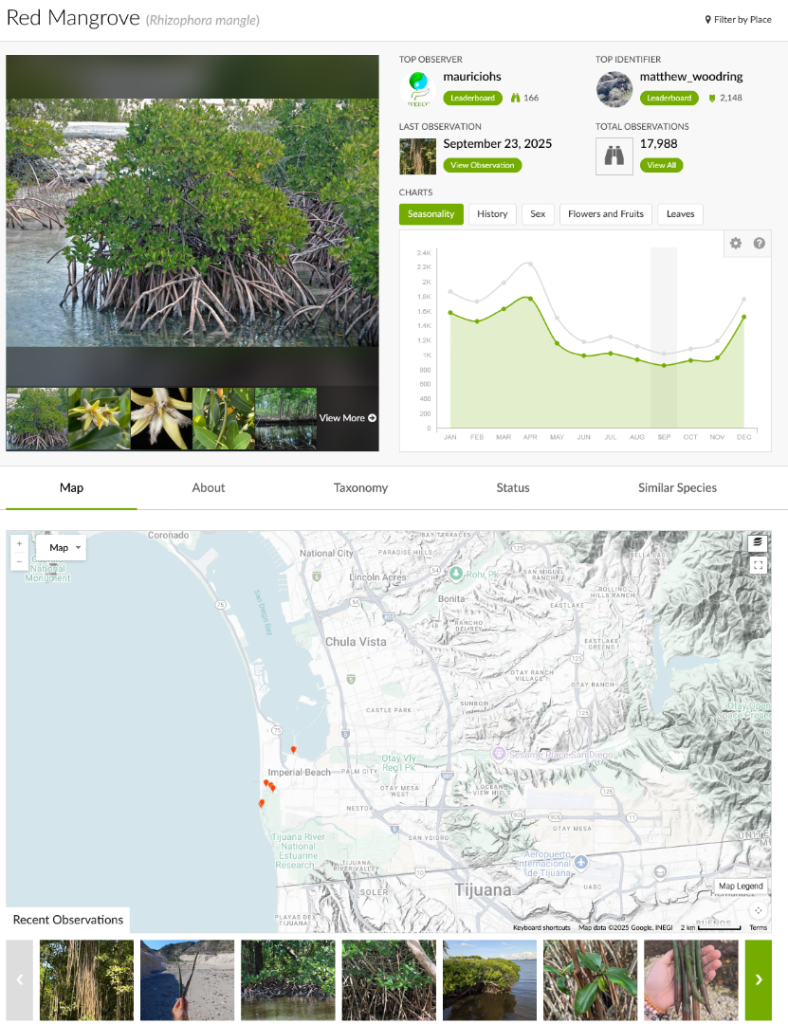Open the Similar Species tab

click(677, 488)
